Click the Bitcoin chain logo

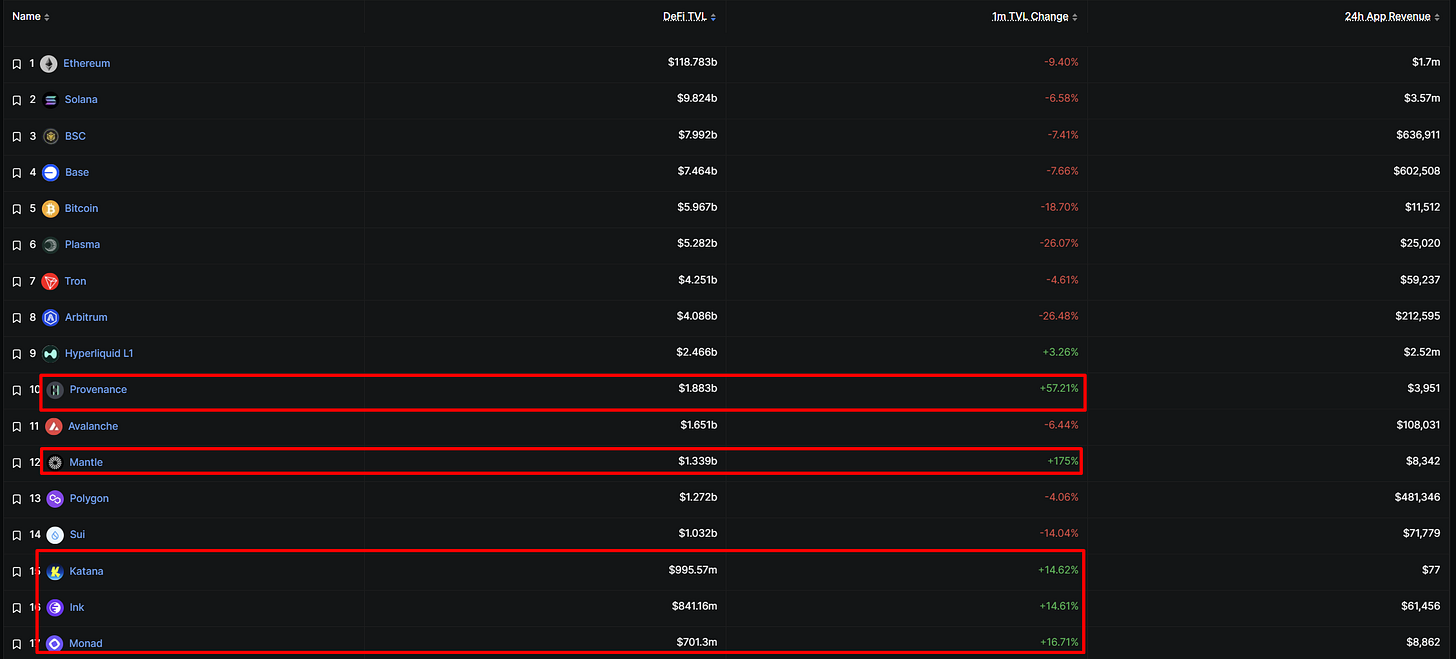click(x=50, y=209)
